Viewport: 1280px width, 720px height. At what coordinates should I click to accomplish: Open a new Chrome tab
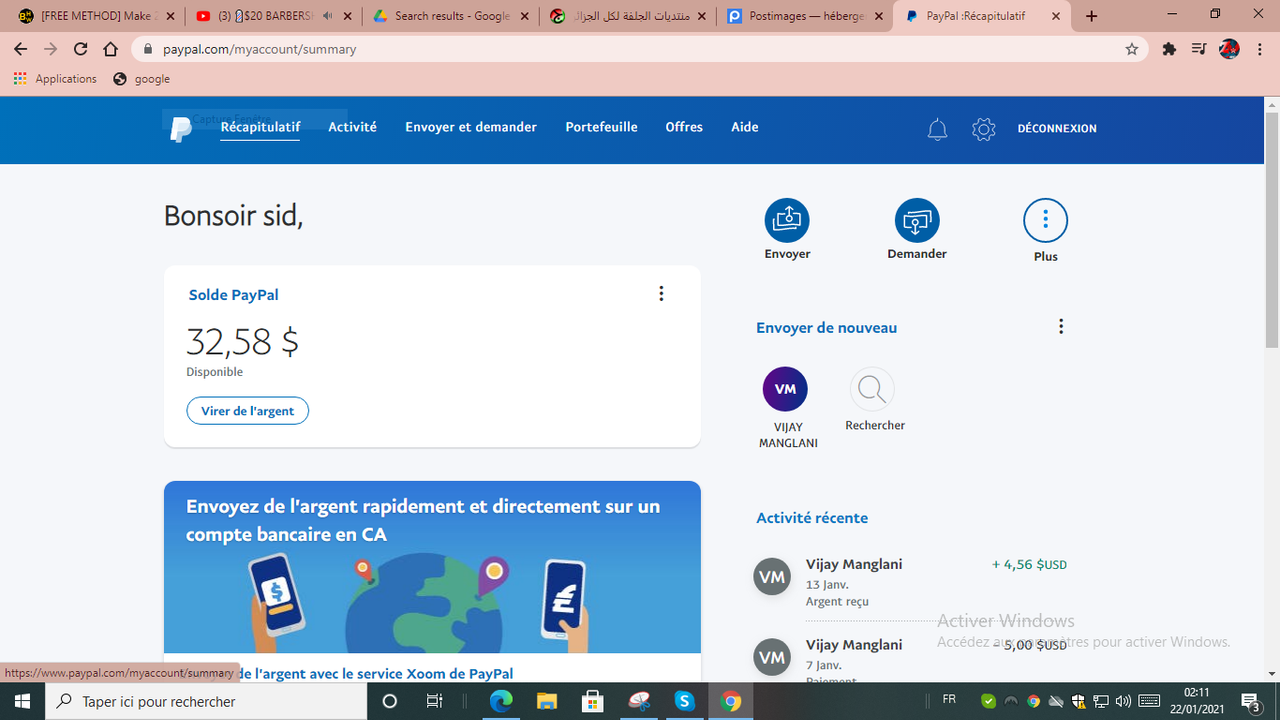[x=1091, y=16]
